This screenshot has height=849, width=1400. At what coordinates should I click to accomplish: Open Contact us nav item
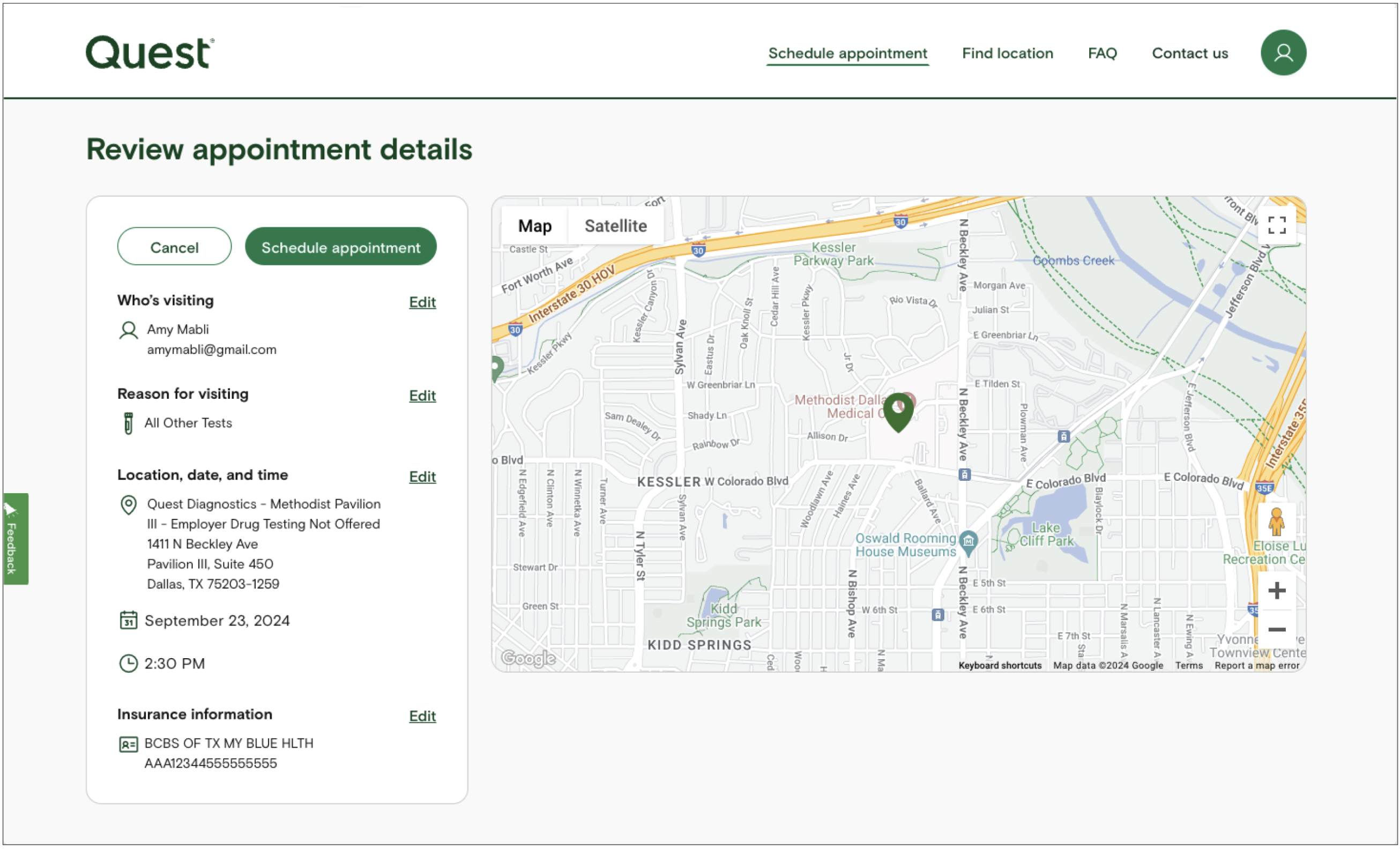click(x=1190, y=54)
